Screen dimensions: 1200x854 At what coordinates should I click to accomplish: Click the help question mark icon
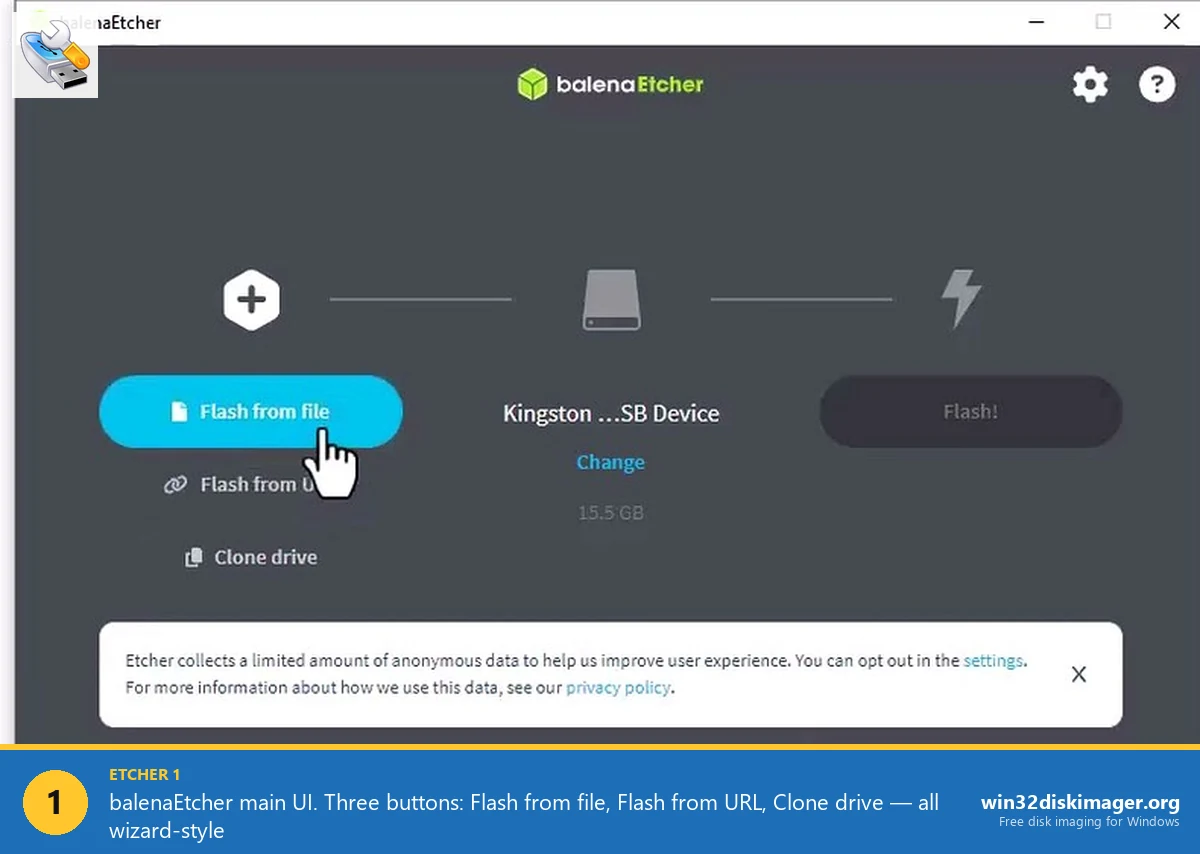(1157, 85)
